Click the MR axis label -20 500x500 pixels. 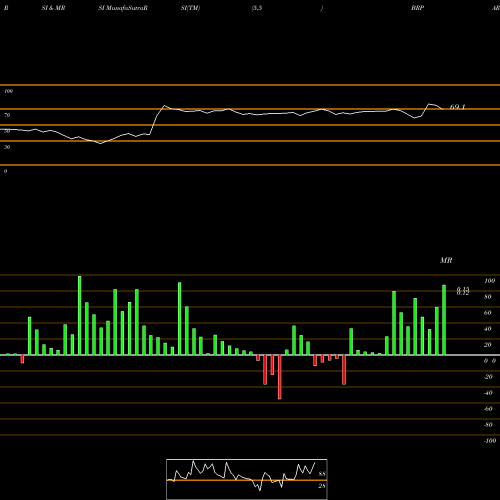click(488, 377)
